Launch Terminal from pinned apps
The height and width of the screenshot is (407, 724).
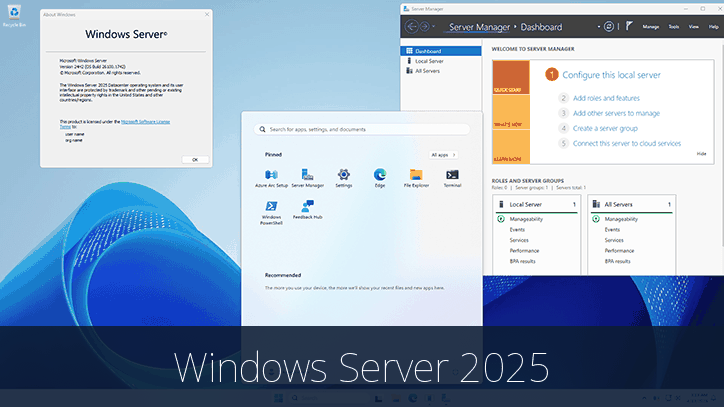(452, 178)
